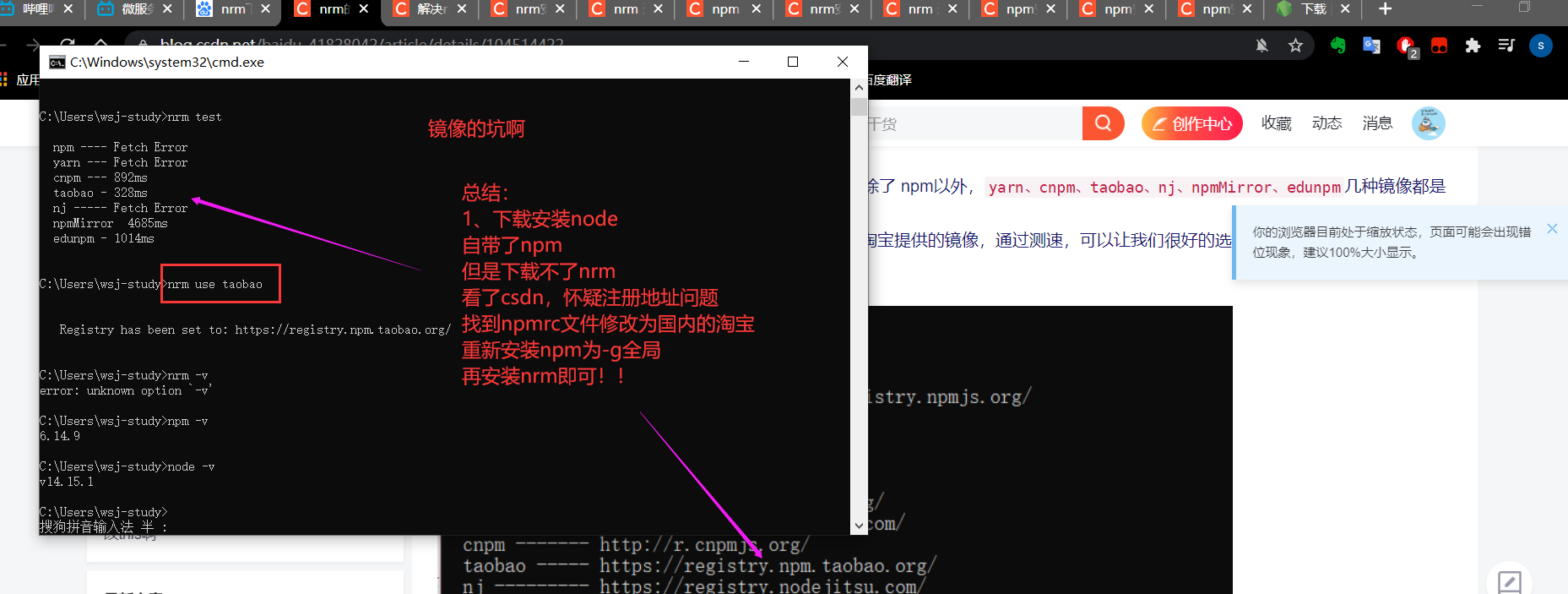Open 收藏 favorites link
The width and height of the screenshot is (1568, 594).
pyautogui.click(x=1277, y=123)
